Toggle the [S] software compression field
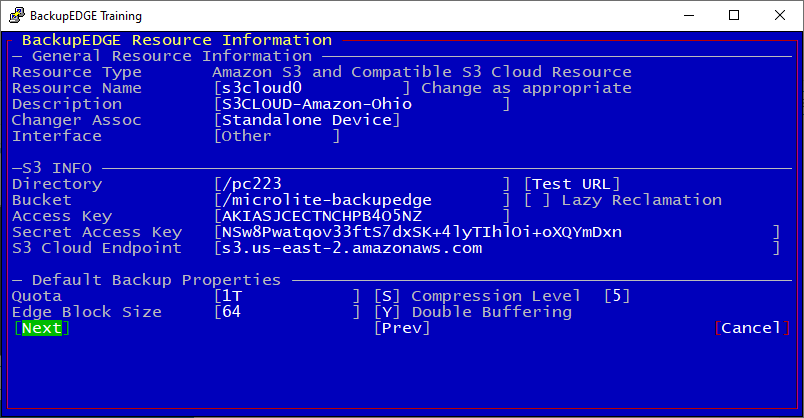This screenshot has width=804, height=418. 387,296
